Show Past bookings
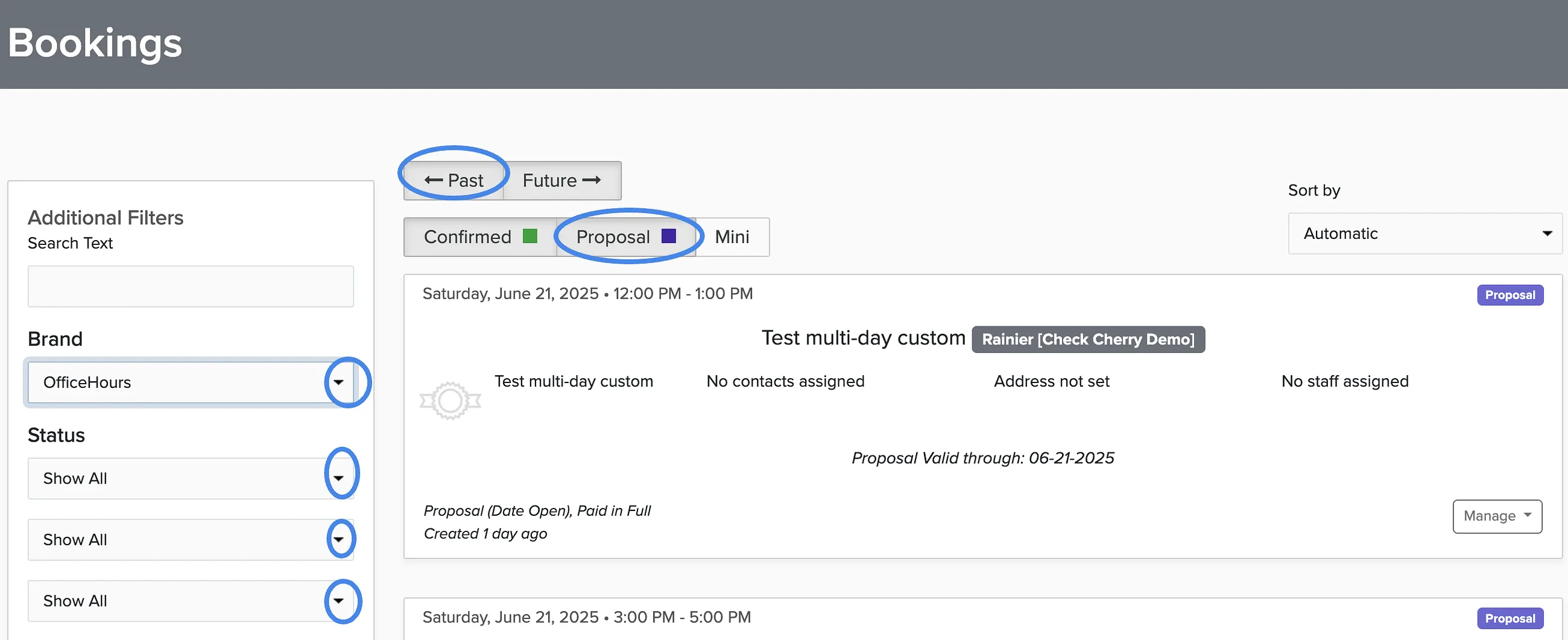This screenshot has height=640, width=1568. [454, 180]
